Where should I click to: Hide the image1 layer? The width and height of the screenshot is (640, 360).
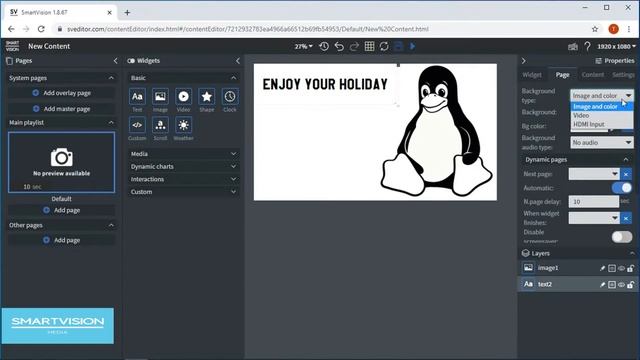(621, 268)
